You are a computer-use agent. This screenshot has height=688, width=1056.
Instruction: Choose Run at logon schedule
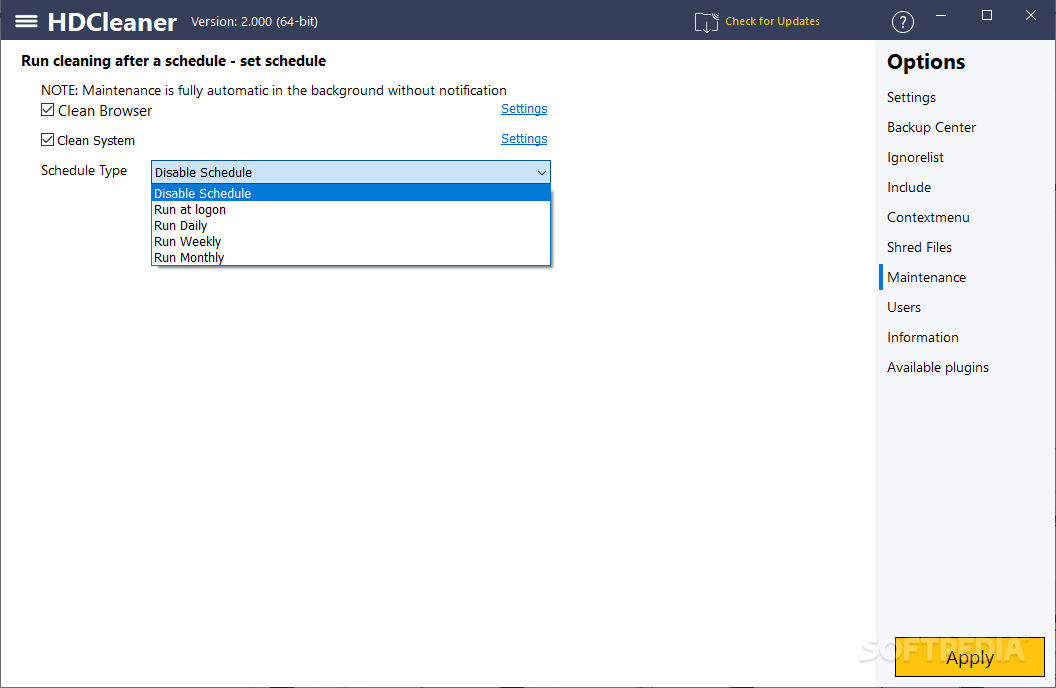pyautogui.click(x=351, y=209)
